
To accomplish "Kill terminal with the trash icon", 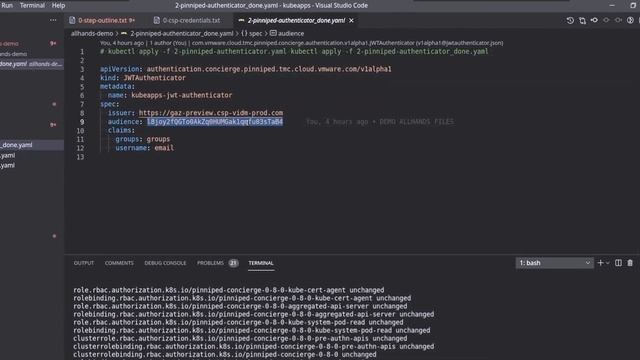I will (630, 263).
